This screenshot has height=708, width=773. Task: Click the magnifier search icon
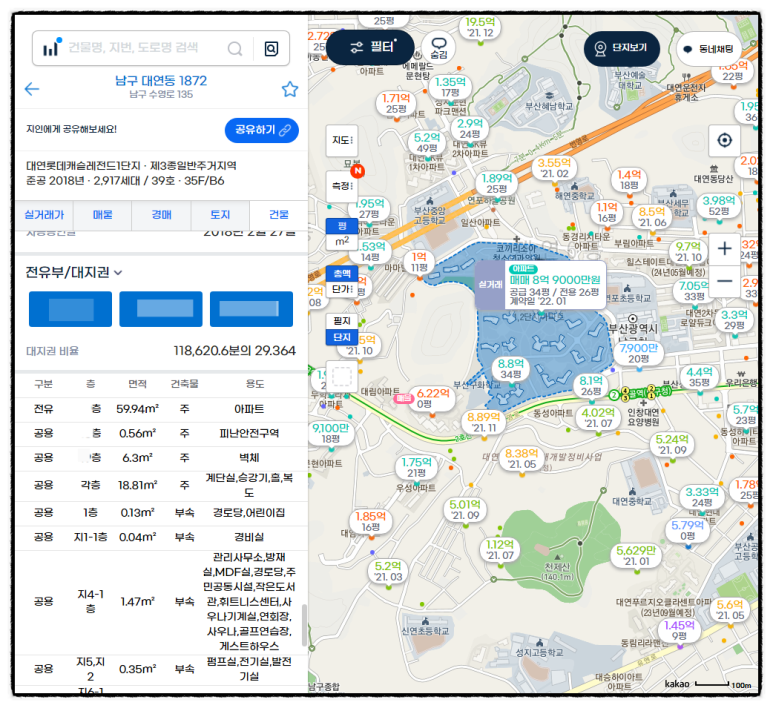(x=235, y=48)
